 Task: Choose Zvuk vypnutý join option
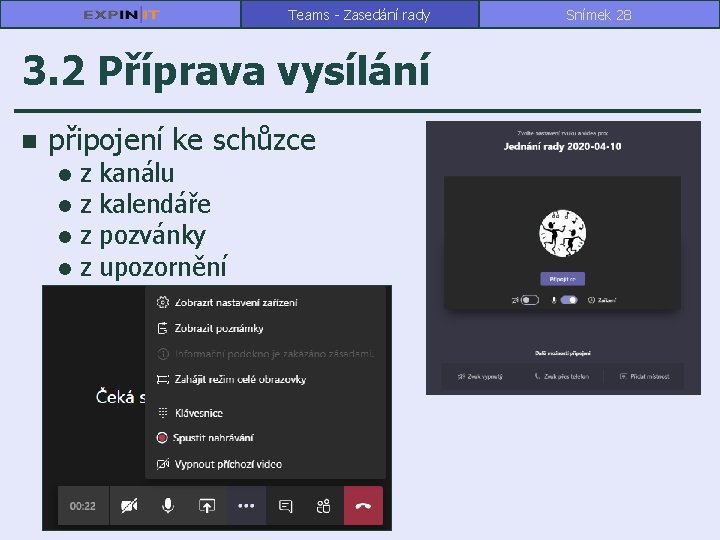click(480, 377)
